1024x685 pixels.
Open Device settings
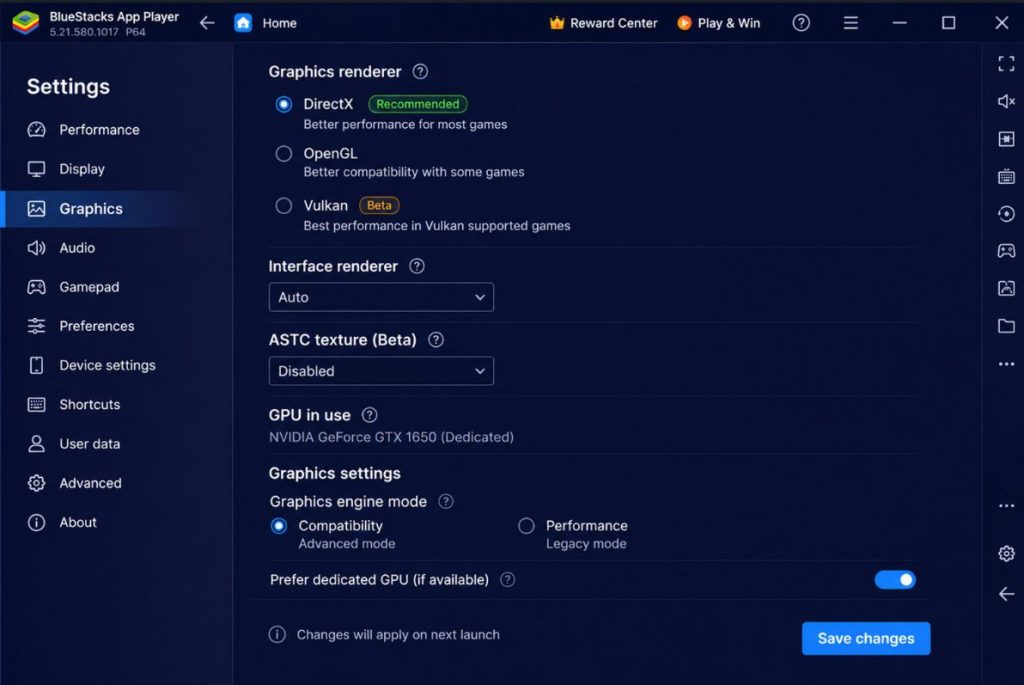click(117, 366)
